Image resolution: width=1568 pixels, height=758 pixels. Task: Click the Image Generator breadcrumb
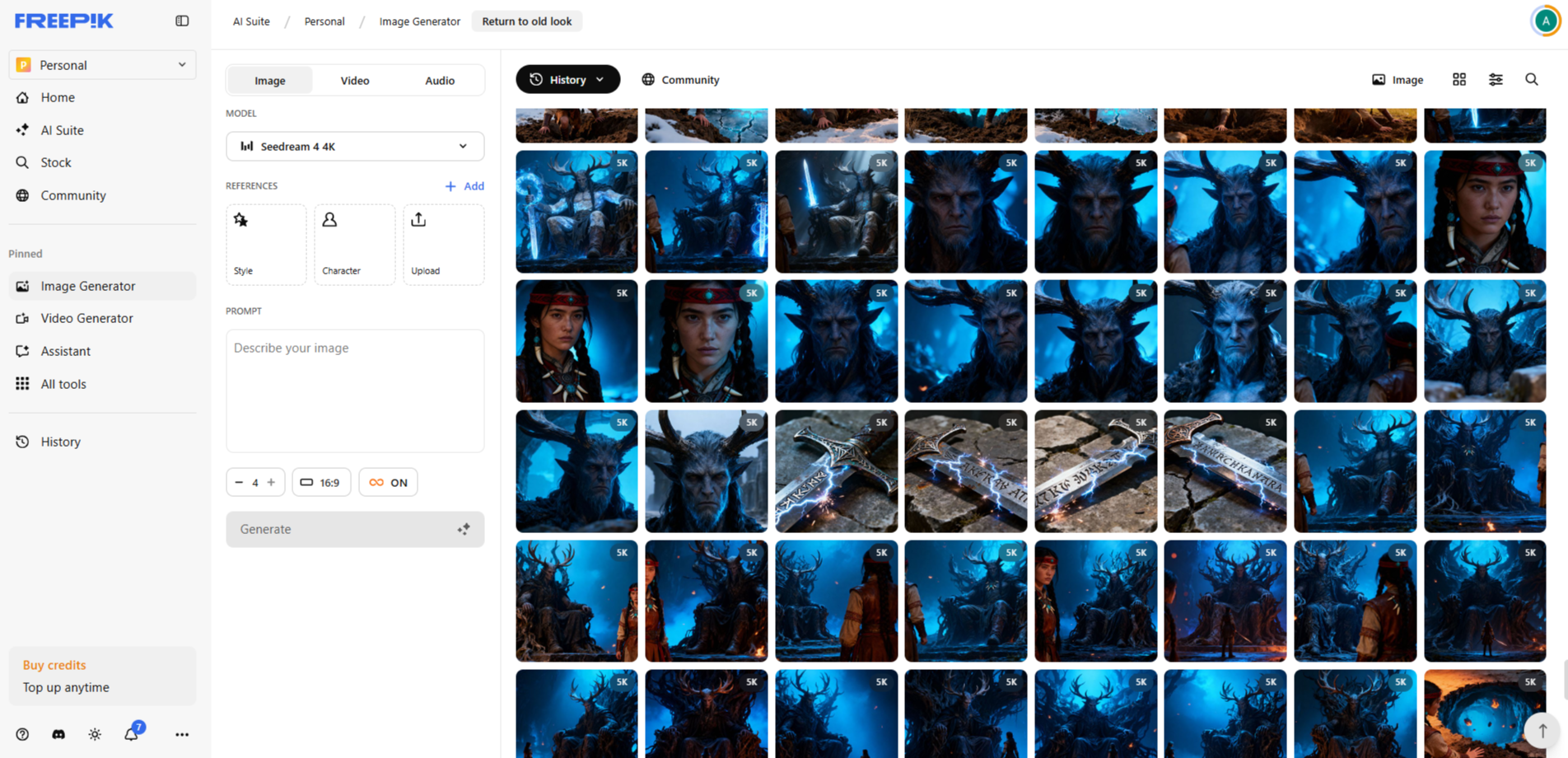420,21
